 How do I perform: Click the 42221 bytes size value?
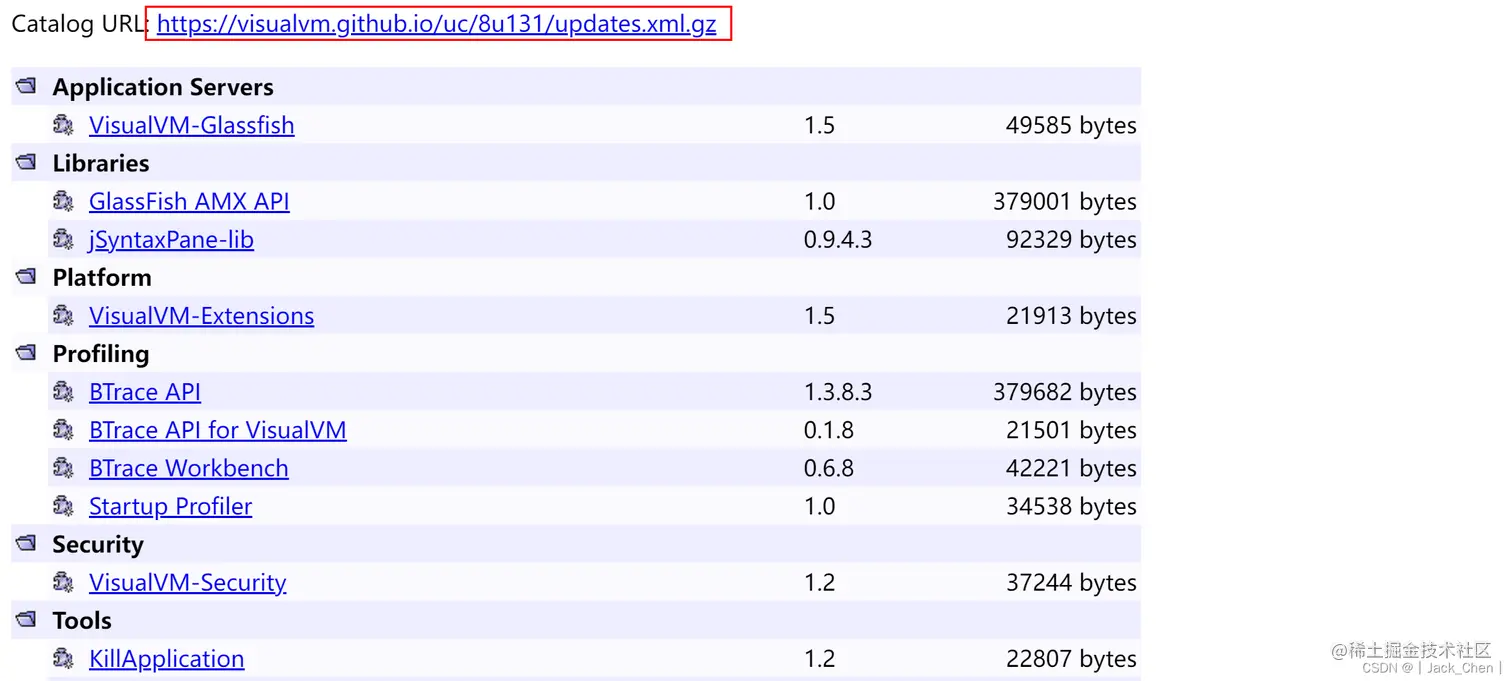(1071, 468)
